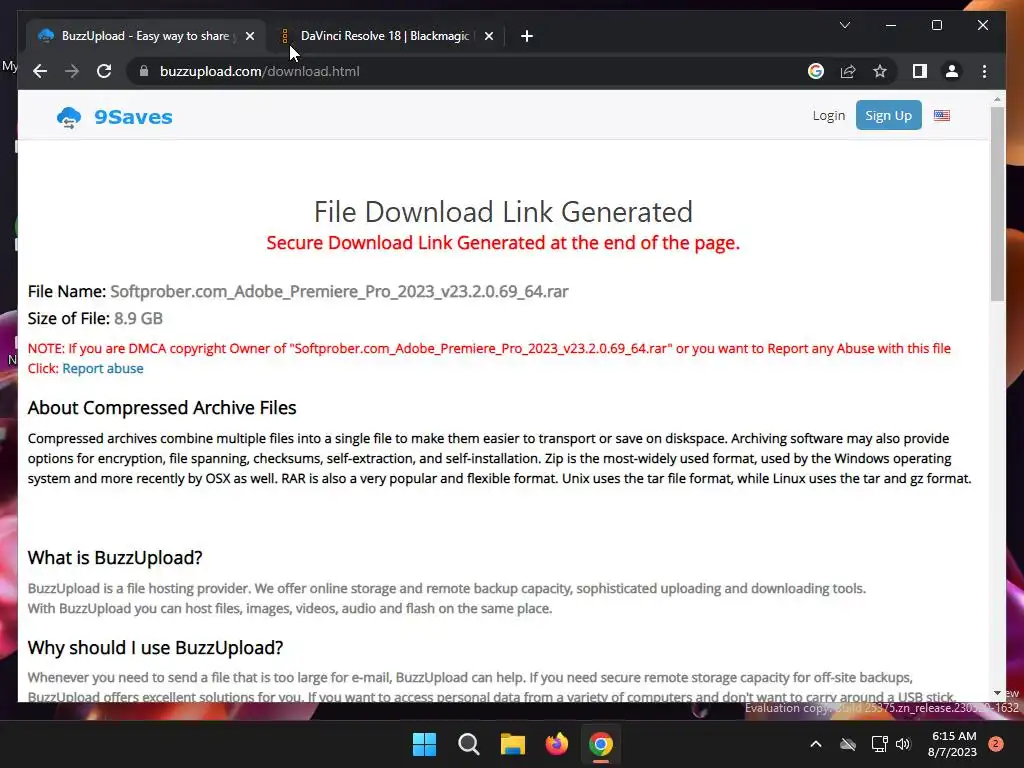This screenshot has height=768, width=1024.
Task: Click the What is BuzzUpload? heading
Action: click(115, 558)
